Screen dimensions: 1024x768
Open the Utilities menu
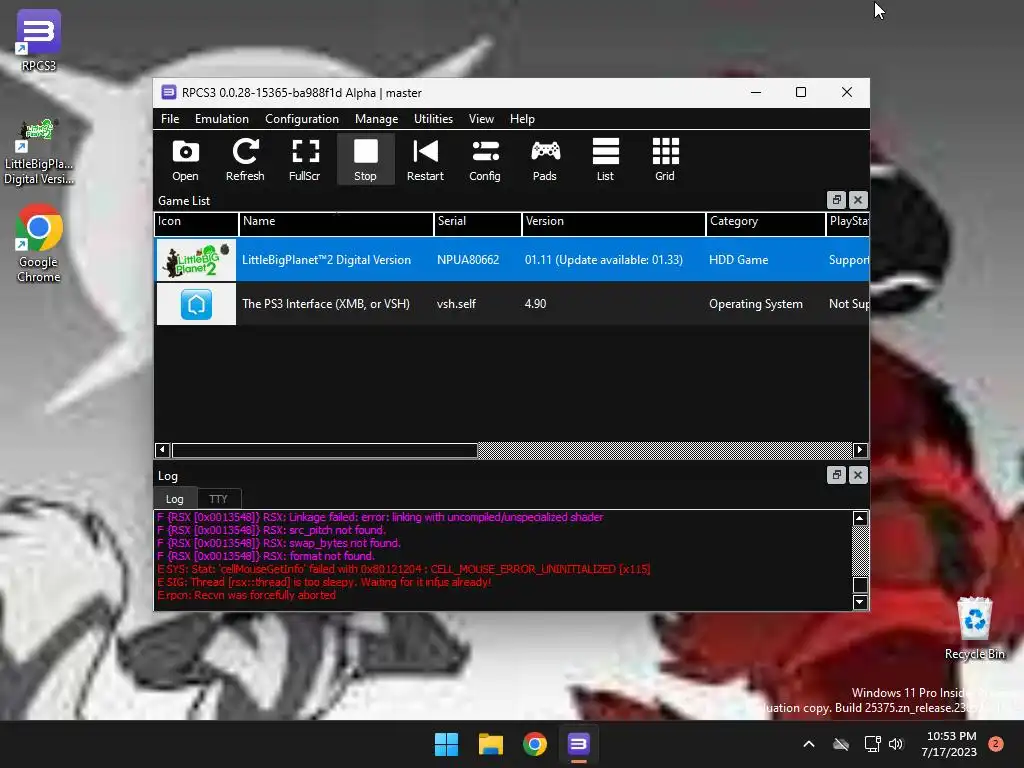[433, 119]
